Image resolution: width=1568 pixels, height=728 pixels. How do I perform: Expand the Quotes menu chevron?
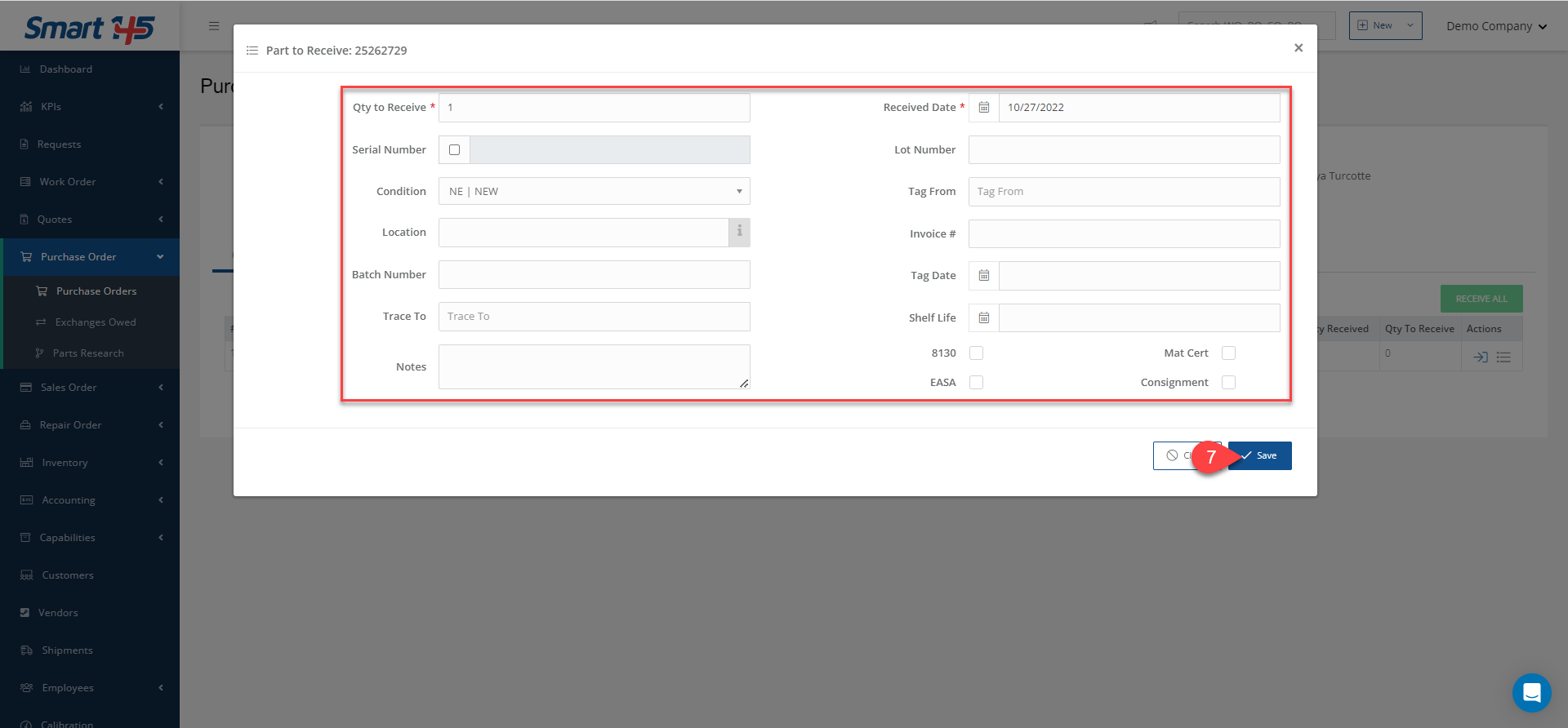click(161, 220)
